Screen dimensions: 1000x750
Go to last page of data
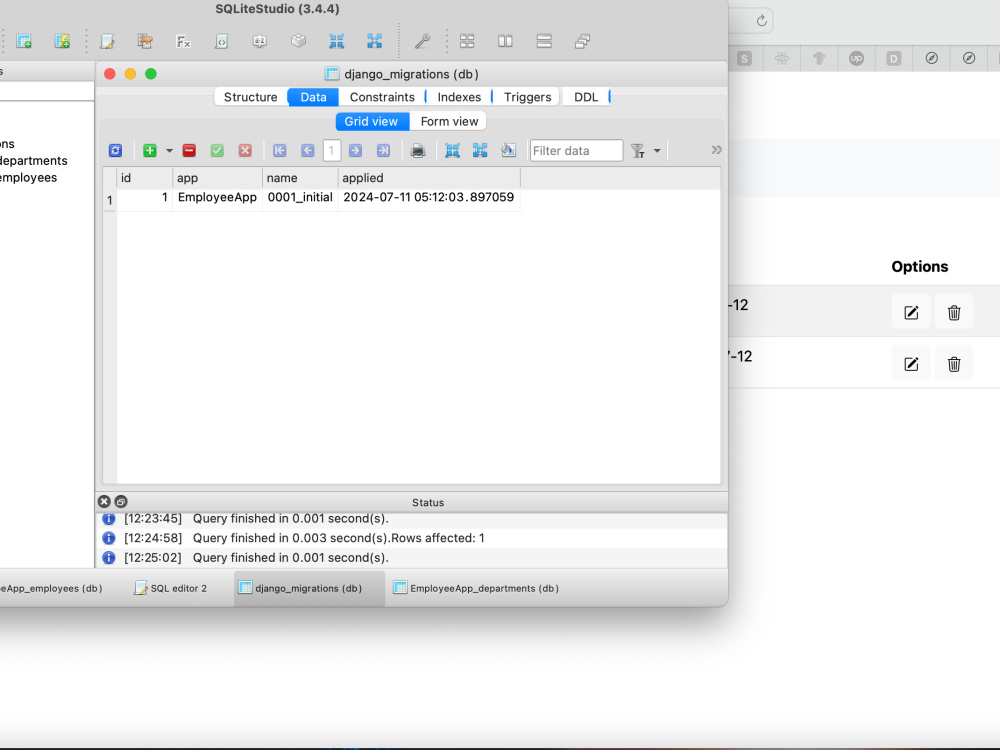(x=383, y=151)
